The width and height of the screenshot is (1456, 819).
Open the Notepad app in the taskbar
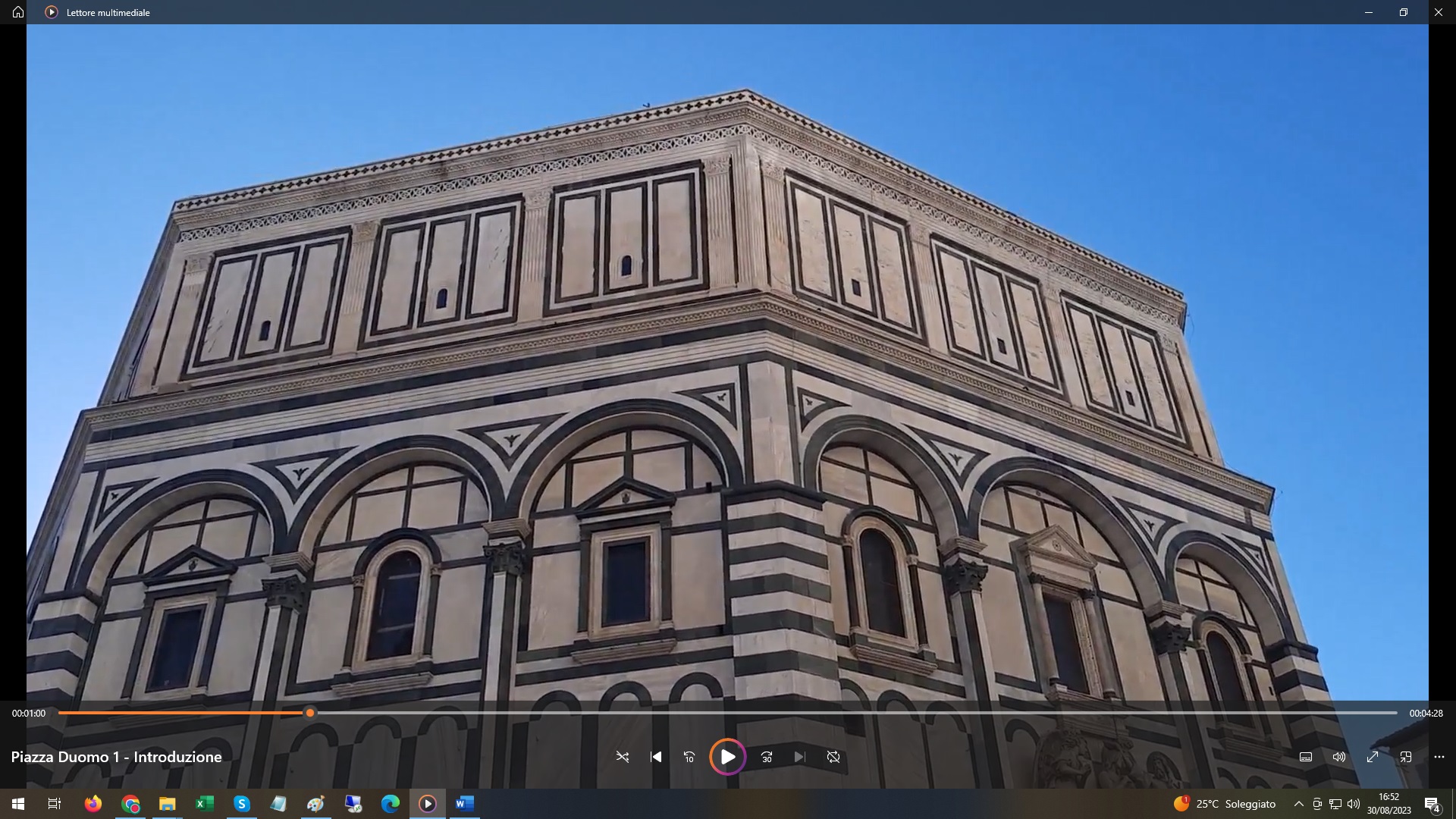tap(279, 804)
